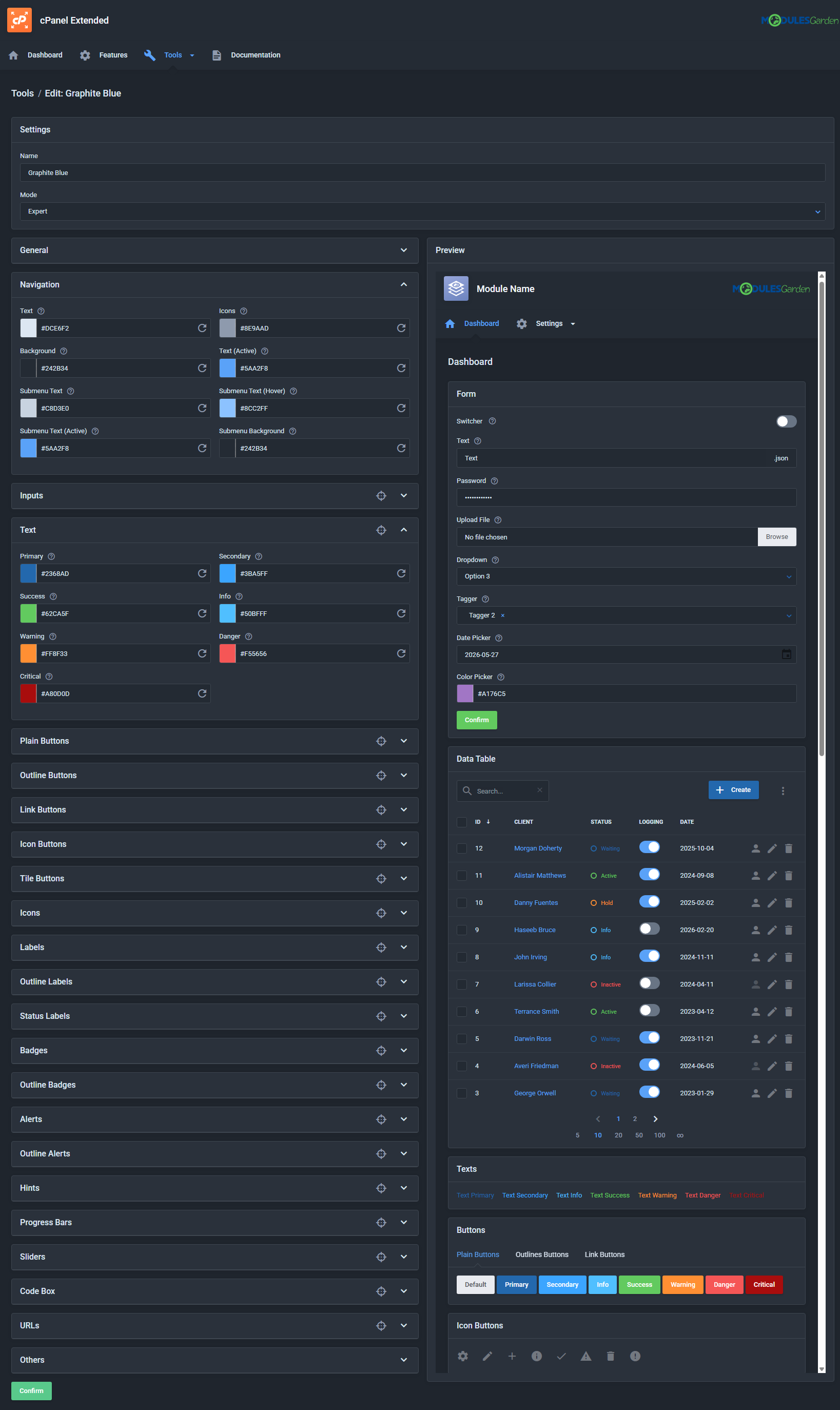Image resolution: width=840 pixels, height=1410 pixels.
Task: Click the Create button in Data Table
Action: 734,789
